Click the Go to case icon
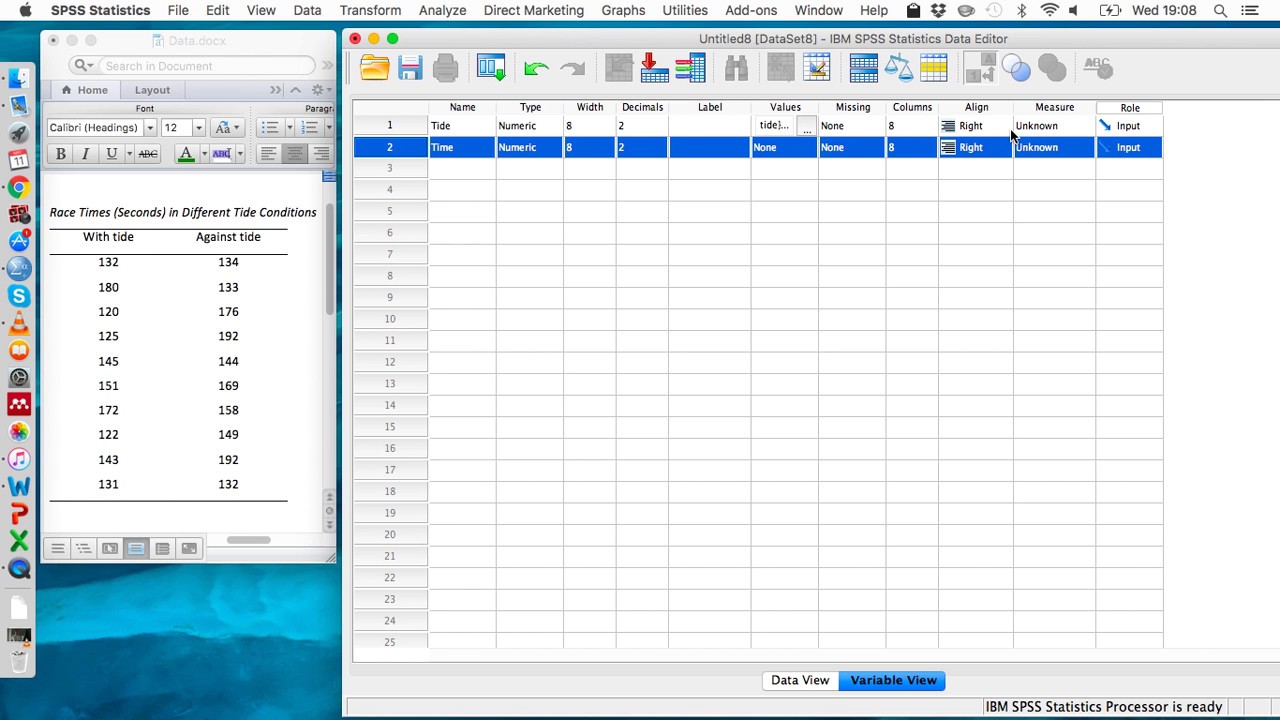1280x720 pixels. point(619,68)
